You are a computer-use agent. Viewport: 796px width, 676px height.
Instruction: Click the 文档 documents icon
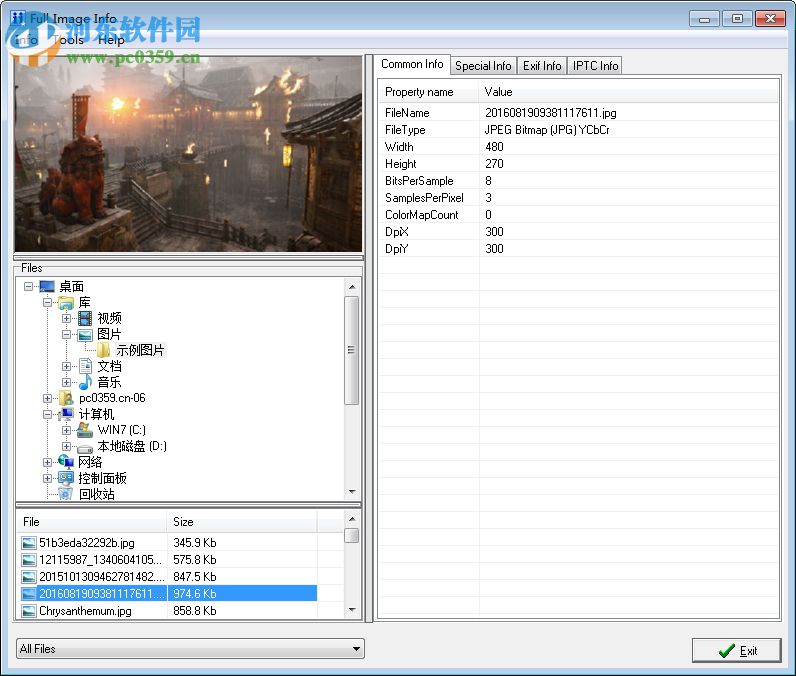(x=85, y=366)
